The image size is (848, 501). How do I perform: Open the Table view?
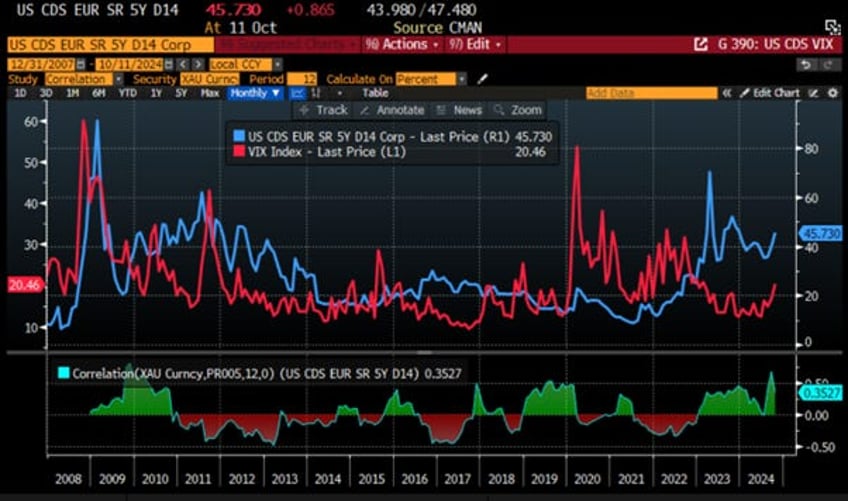click(x=375, y=93)
